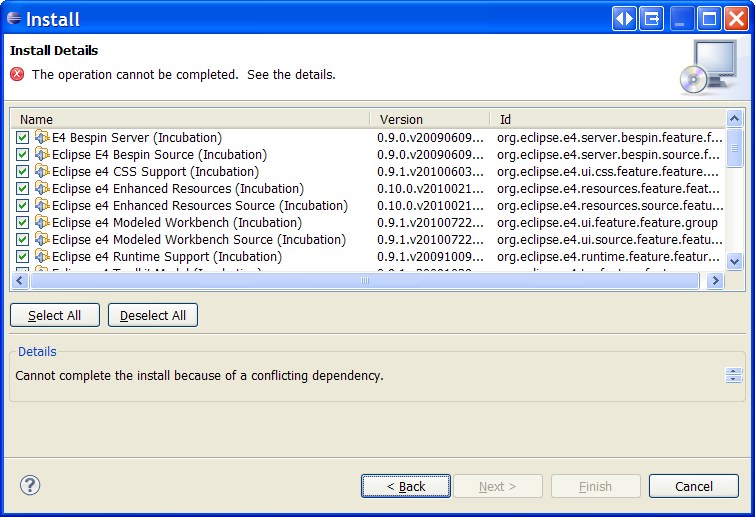Viewport: 755px width, 517px height.
Task: Close the Install window
Action: [736, 19]
